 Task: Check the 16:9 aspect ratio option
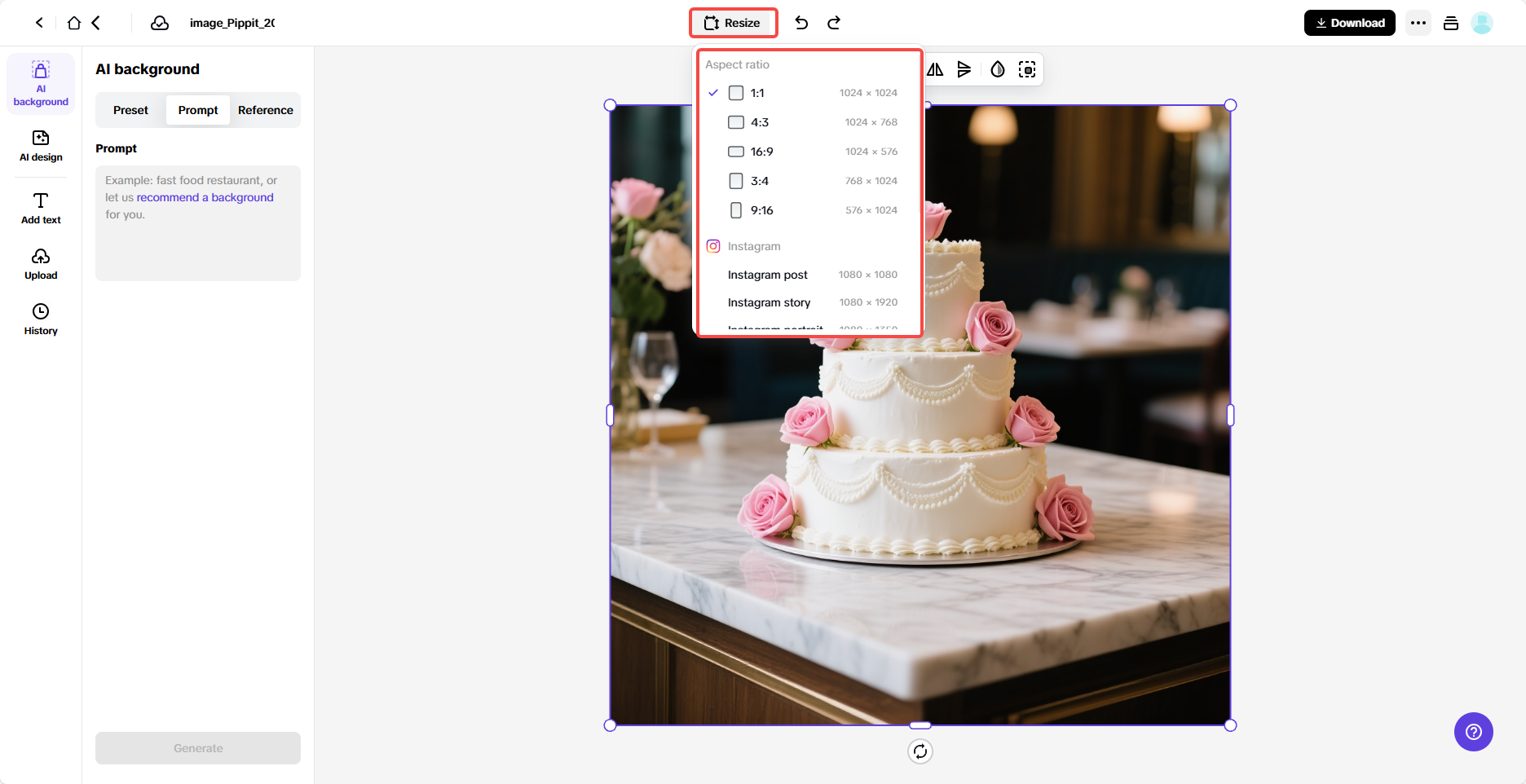[736, 152]
